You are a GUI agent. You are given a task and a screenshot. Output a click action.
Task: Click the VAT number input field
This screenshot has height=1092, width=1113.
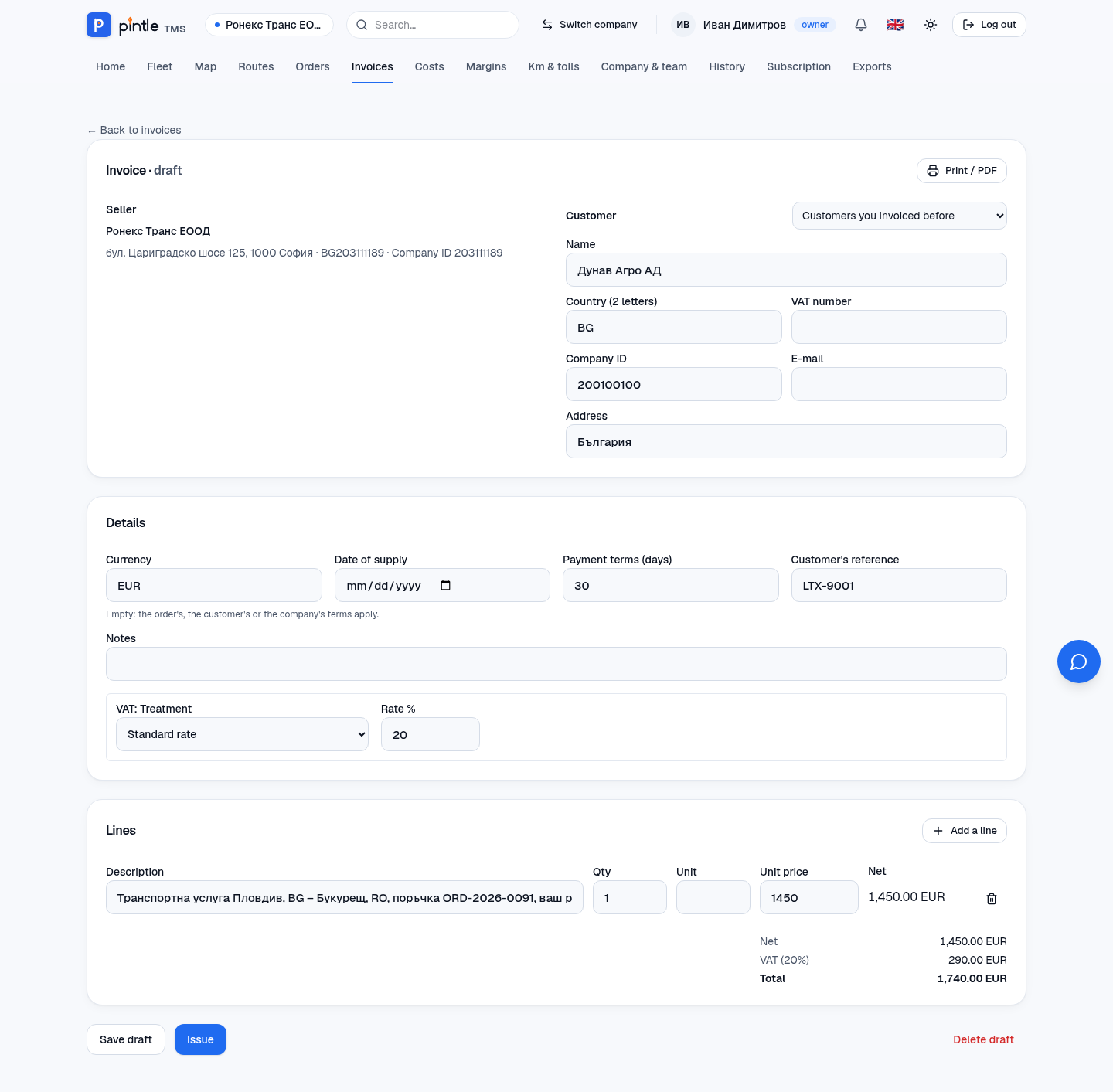click(x=899, y=327)
